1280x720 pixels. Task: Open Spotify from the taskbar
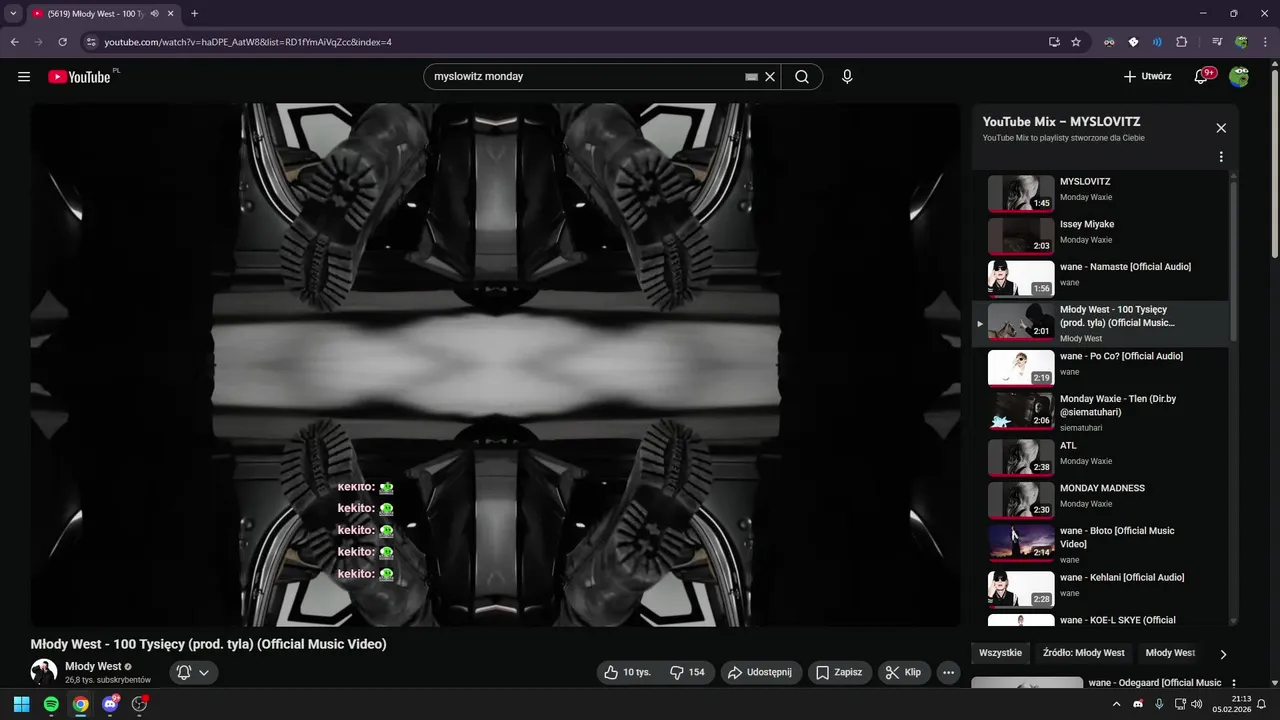[51, 704]
